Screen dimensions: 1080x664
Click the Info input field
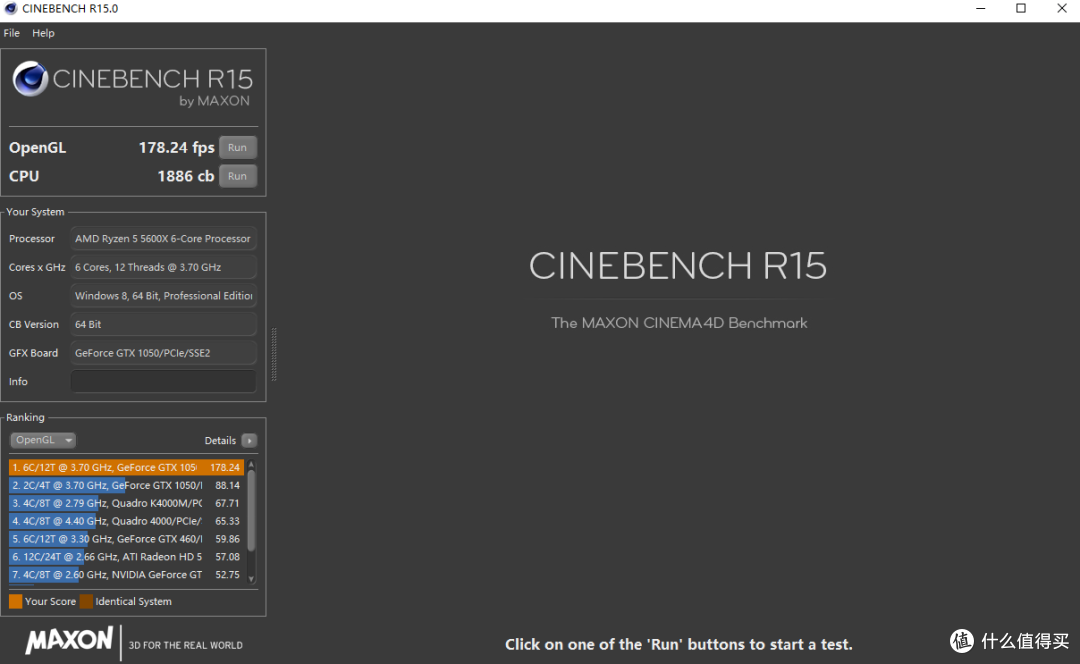[163, 382]
